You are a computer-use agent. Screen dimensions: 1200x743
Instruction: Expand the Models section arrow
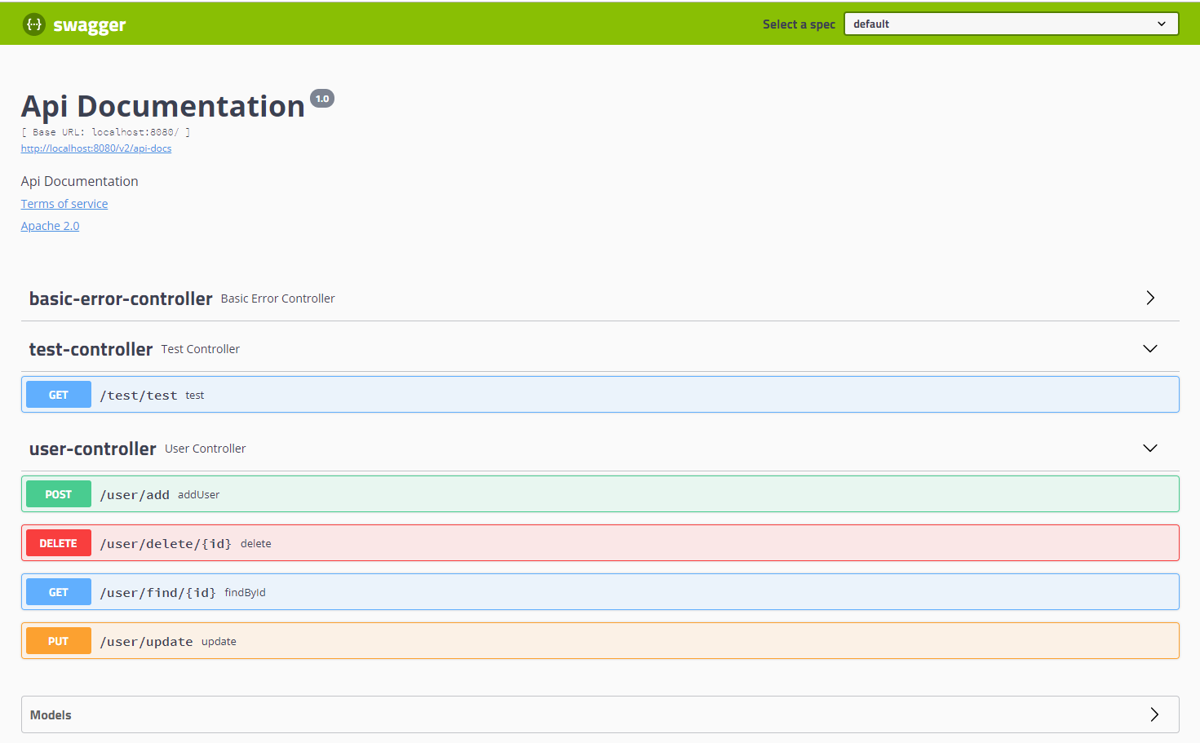pyautogui.click(x=1154, y=715)
